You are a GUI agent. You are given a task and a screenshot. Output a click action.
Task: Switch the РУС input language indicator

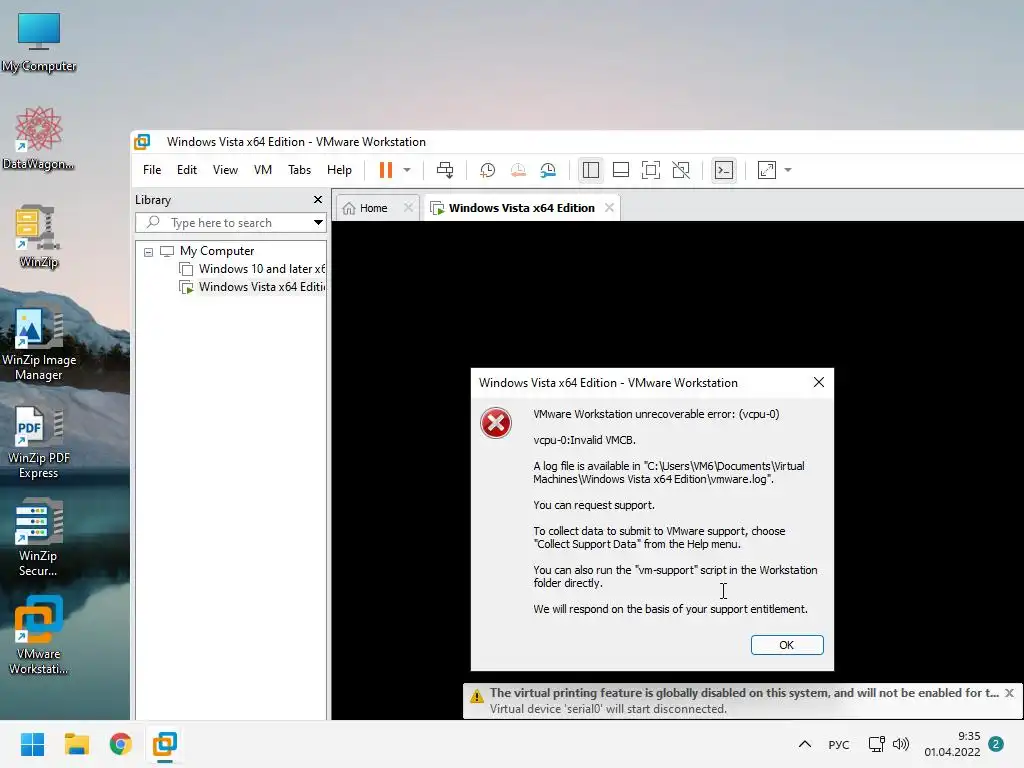coord(839,744)
